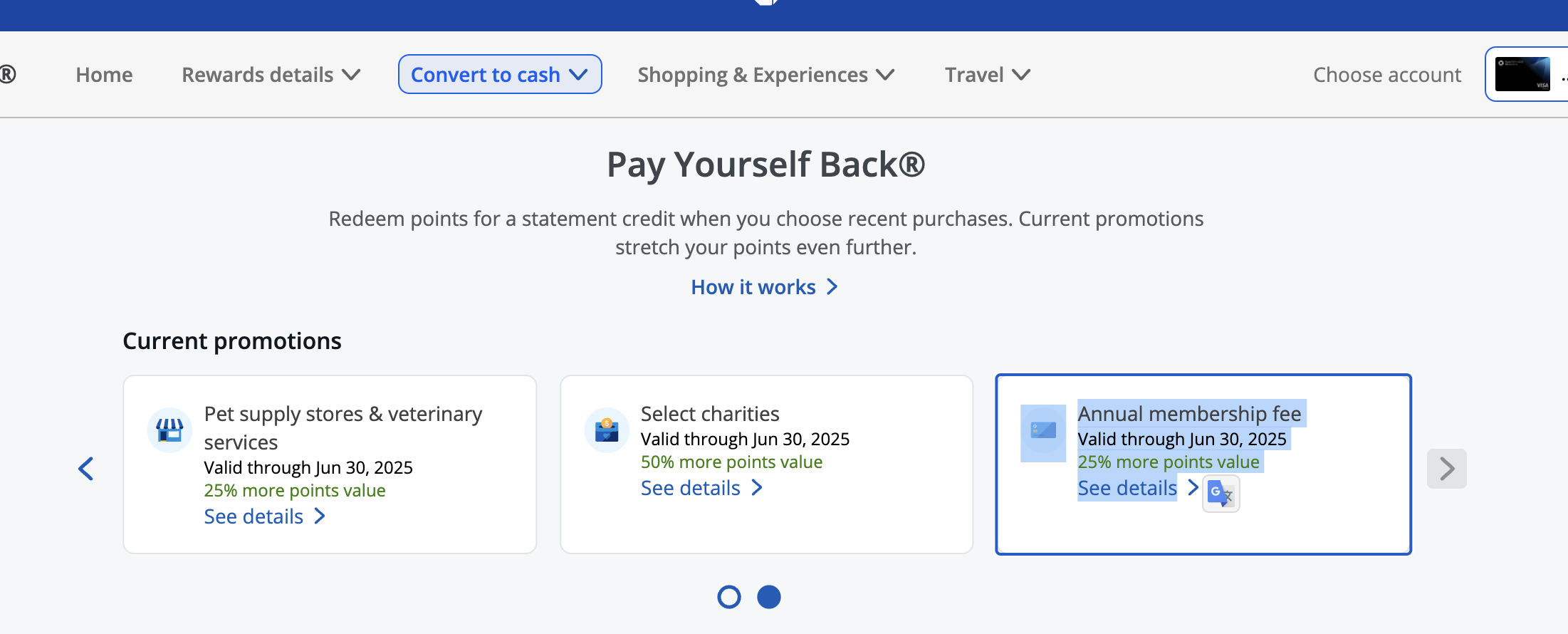Open the Convert to cash dropdown

tap(500, 75)
